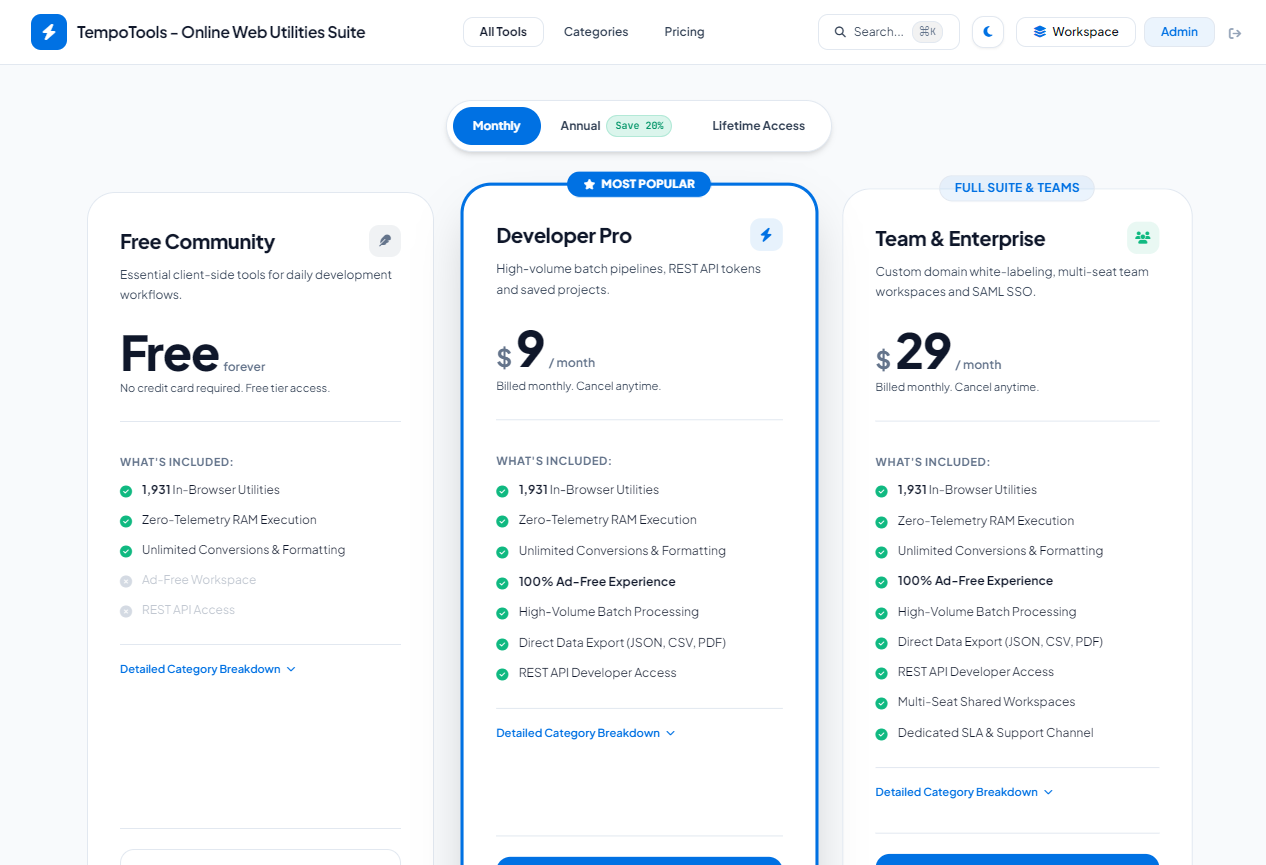Viewport: 1266px width, 865px height.
Task: Click the TempoTools lightning bolt logo
Action: point(49,32)
